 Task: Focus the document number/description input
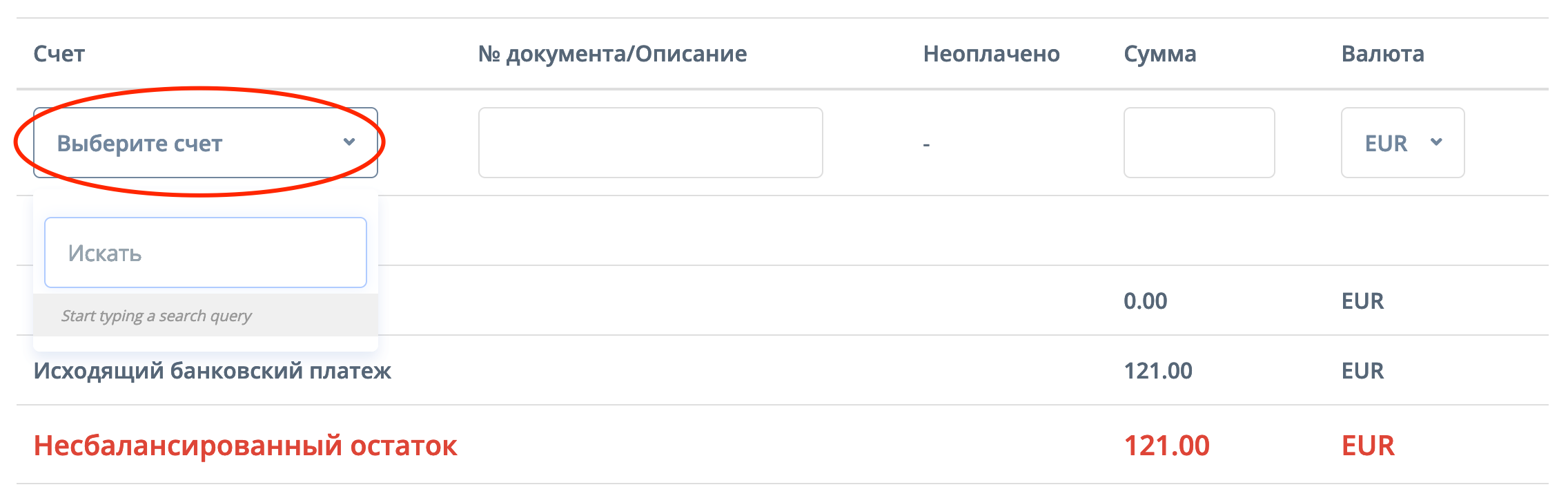tap(650, 143)
